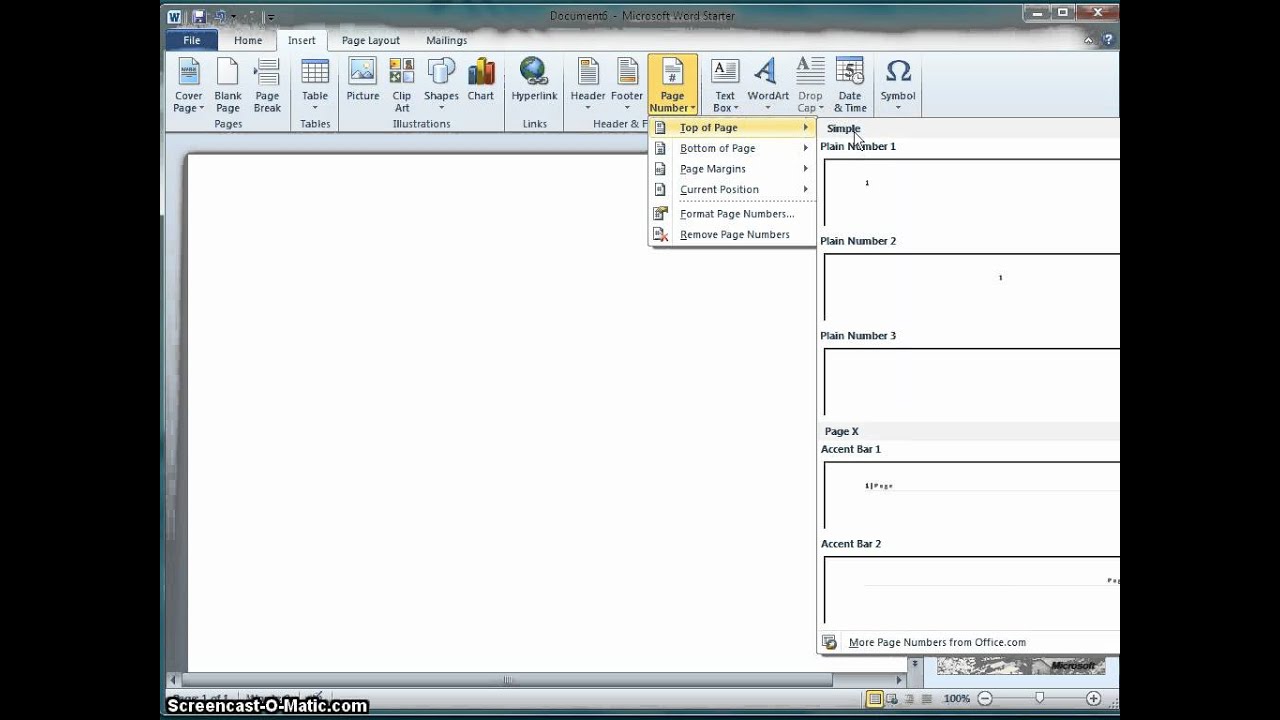The image size is (1280, 720).
Task: Open Clip Art pane
Action: tap(402, 86)
